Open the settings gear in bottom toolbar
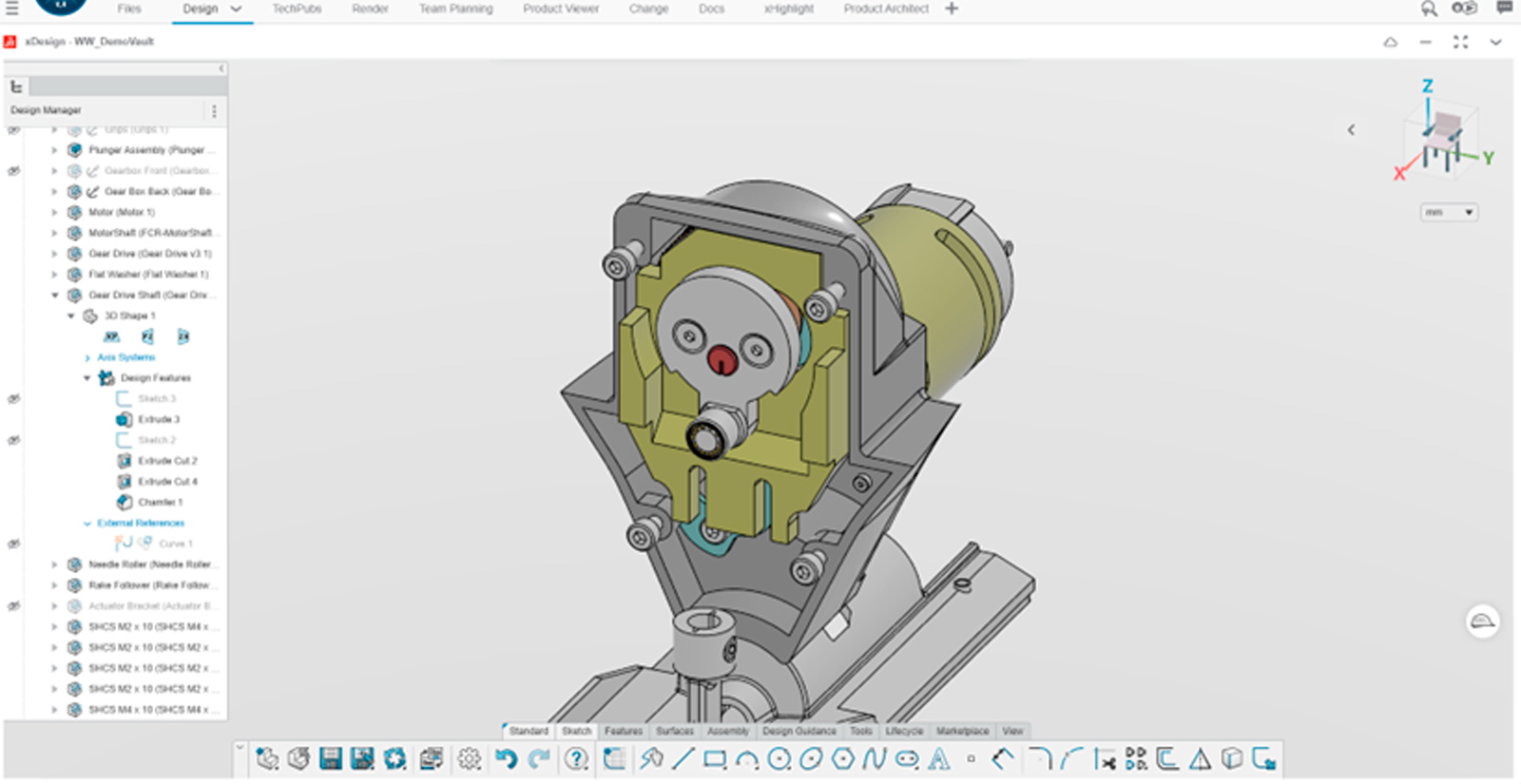 pos(469,758)
